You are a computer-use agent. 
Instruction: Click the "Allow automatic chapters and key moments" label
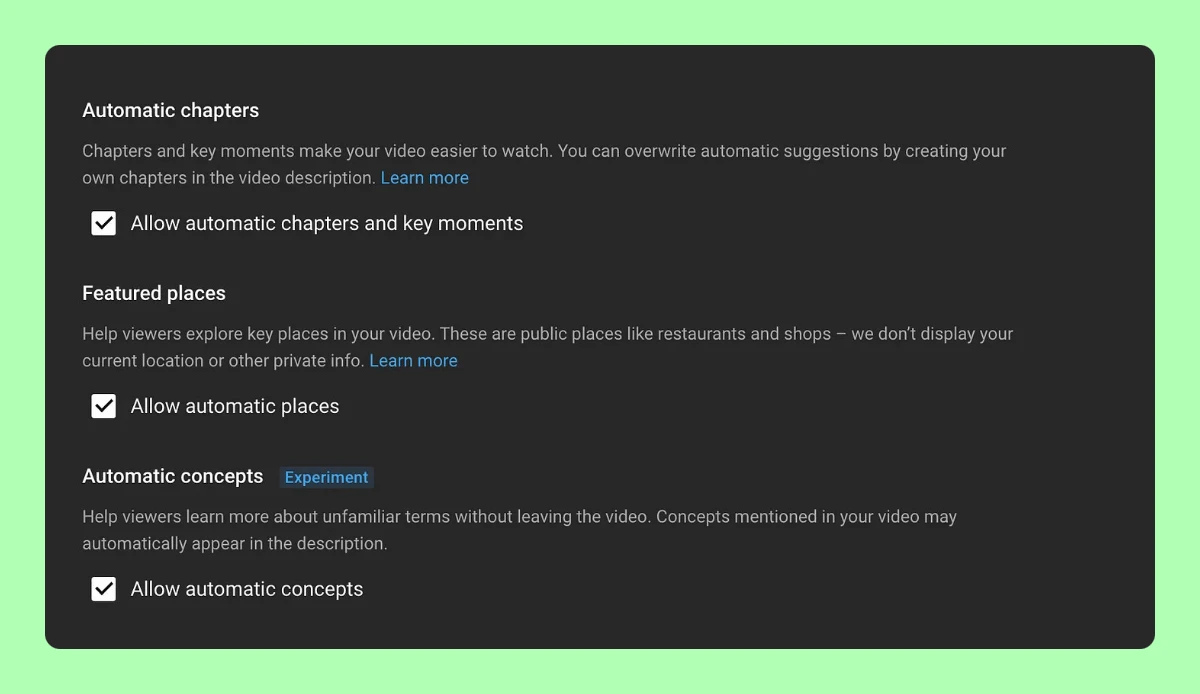326,223
